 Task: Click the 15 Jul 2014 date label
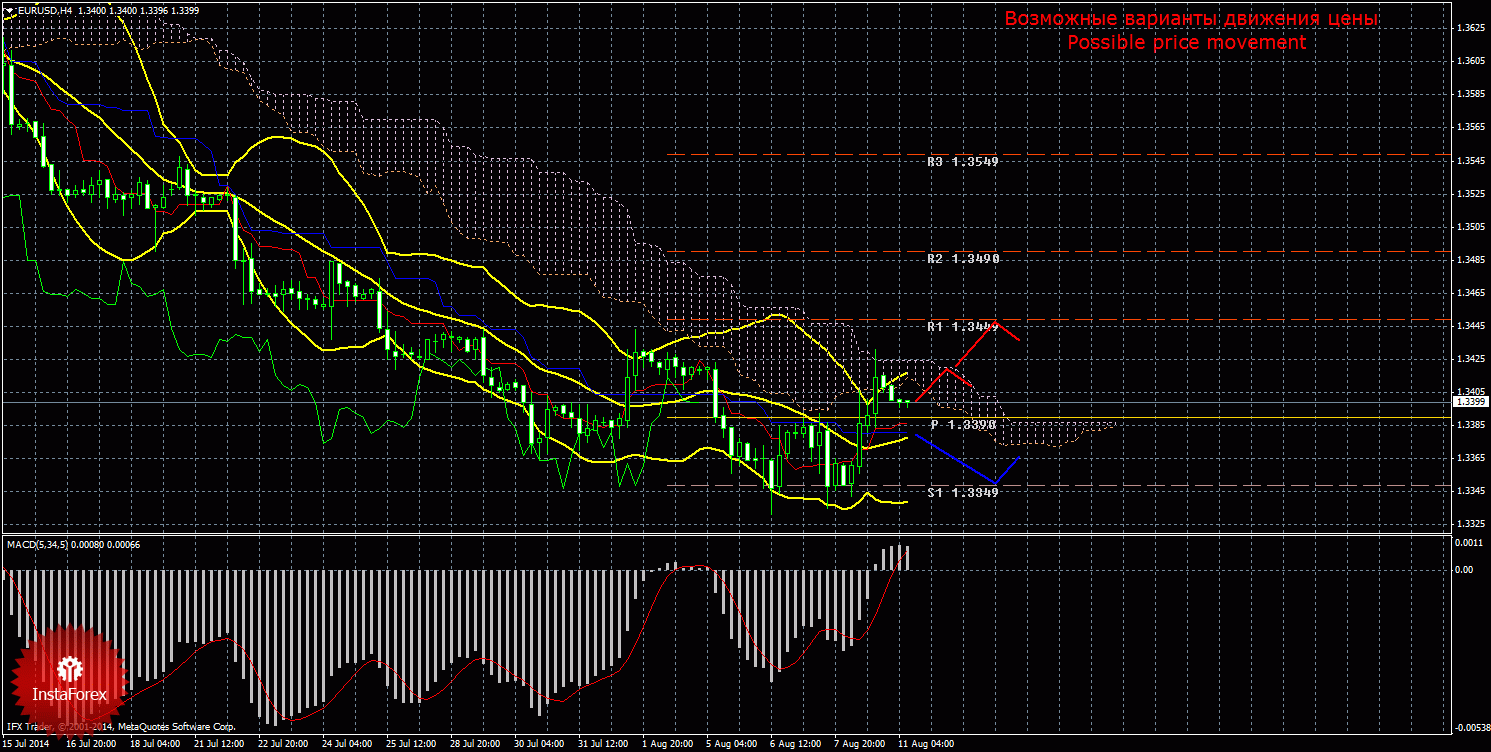[x=26, y=744]
